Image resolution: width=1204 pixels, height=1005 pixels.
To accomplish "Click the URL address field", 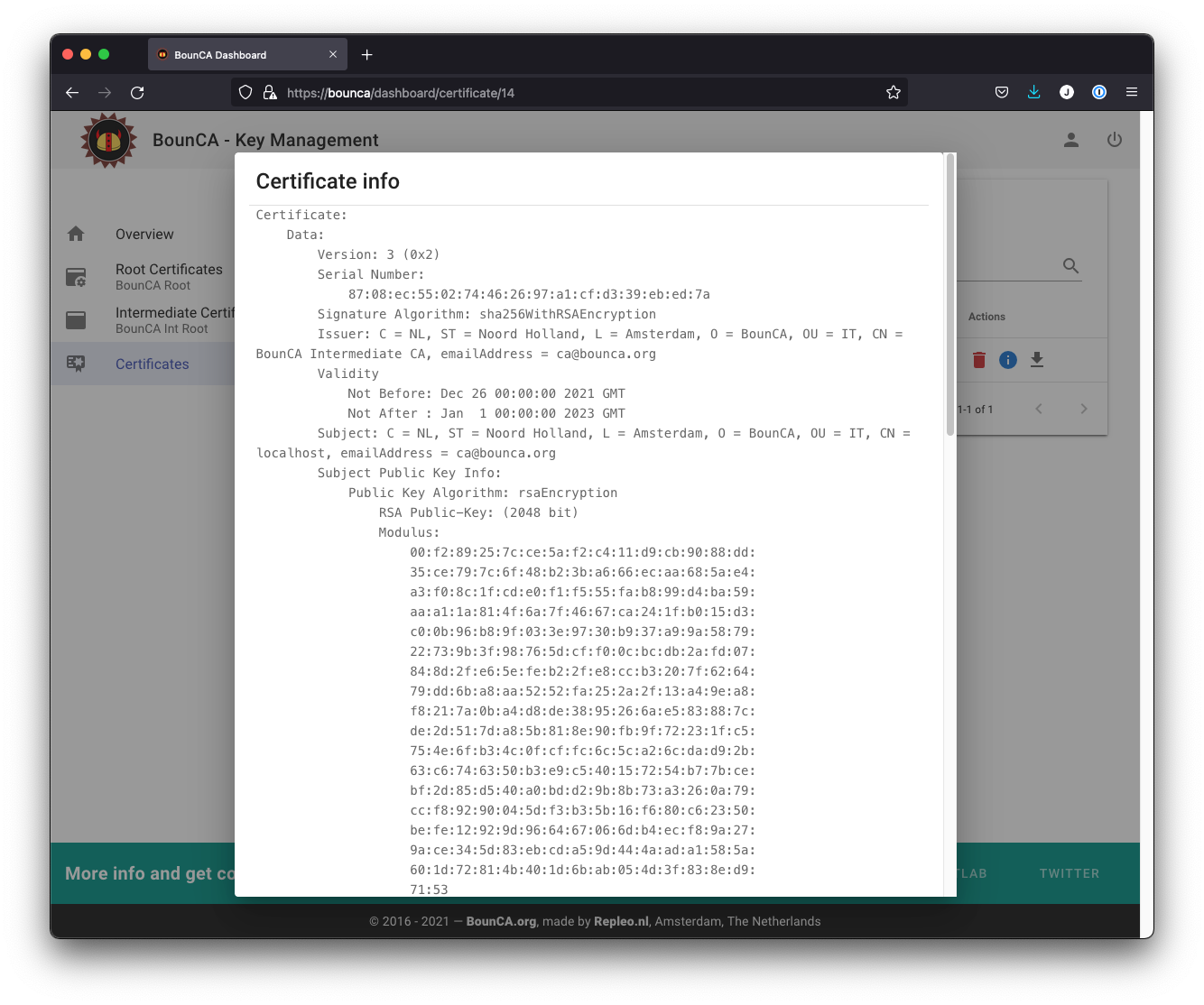I will (x=569, y=92).
